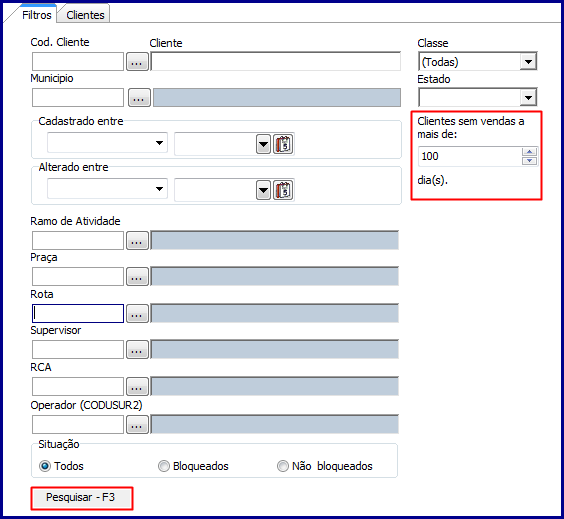Viewport: 564px width, 519px height.
Task: Increase days without sales spinner
Action: pyautogui.click(x=529, y=152)
